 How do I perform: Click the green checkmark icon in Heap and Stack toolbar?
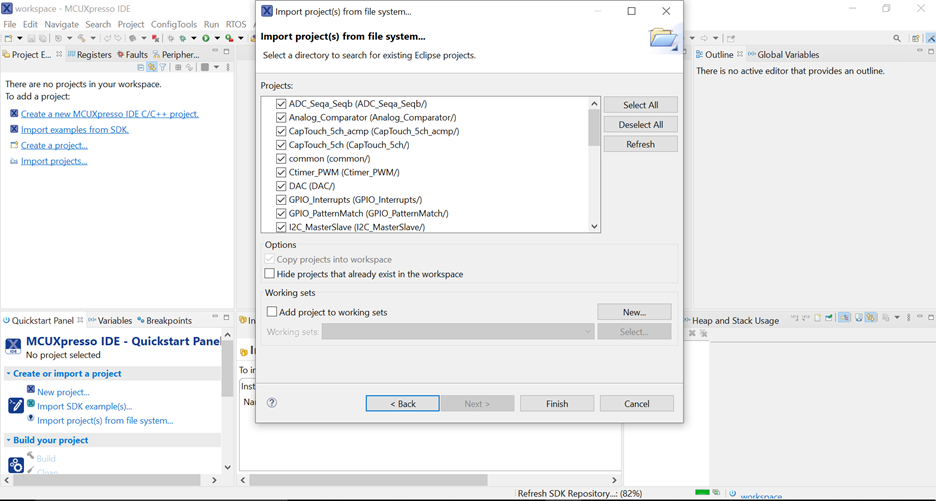coord(829,318)
